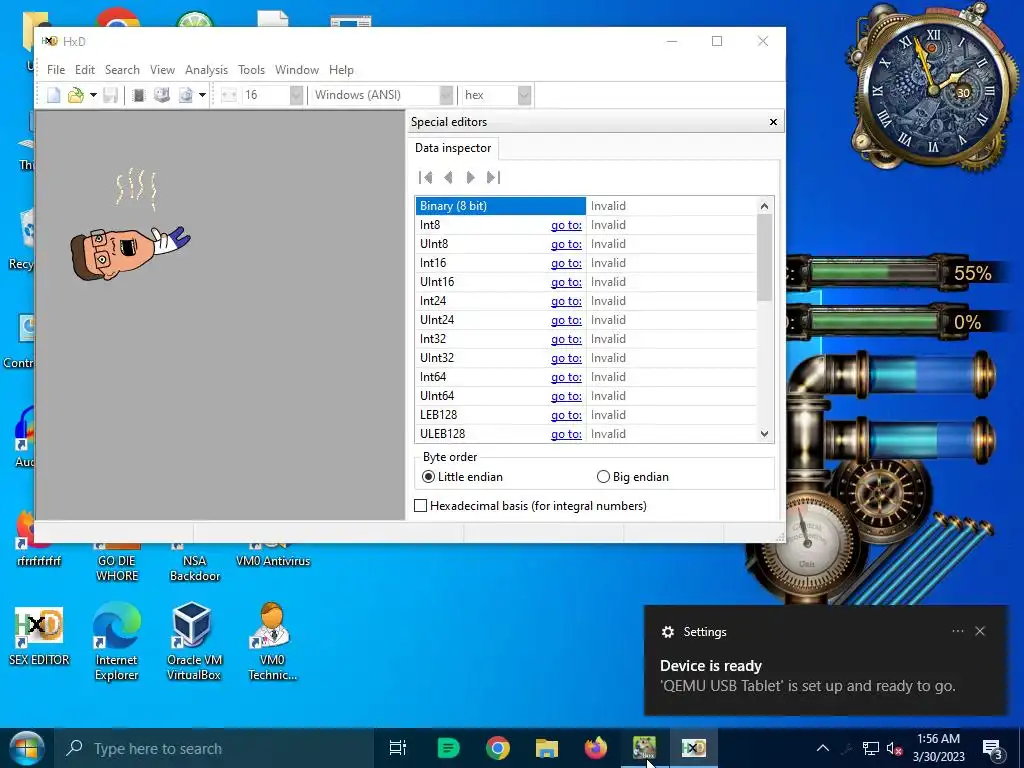Image resolution: width=1024 pixels, height=768 pixels.
Task: Click go to link for Int24
Action: pyautogui.click(x=566, y=301)
